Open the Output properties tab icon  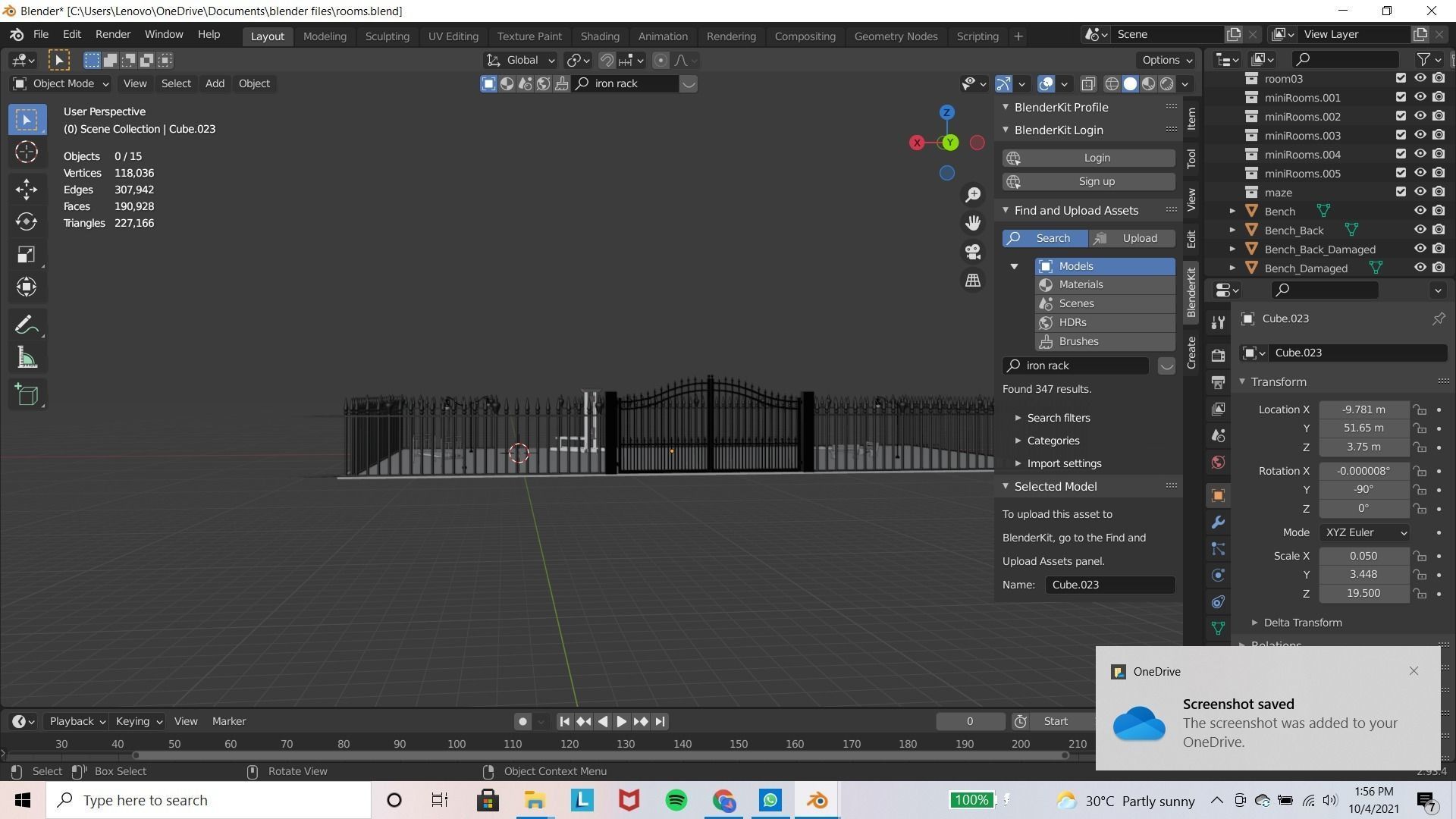point(1218,382)
